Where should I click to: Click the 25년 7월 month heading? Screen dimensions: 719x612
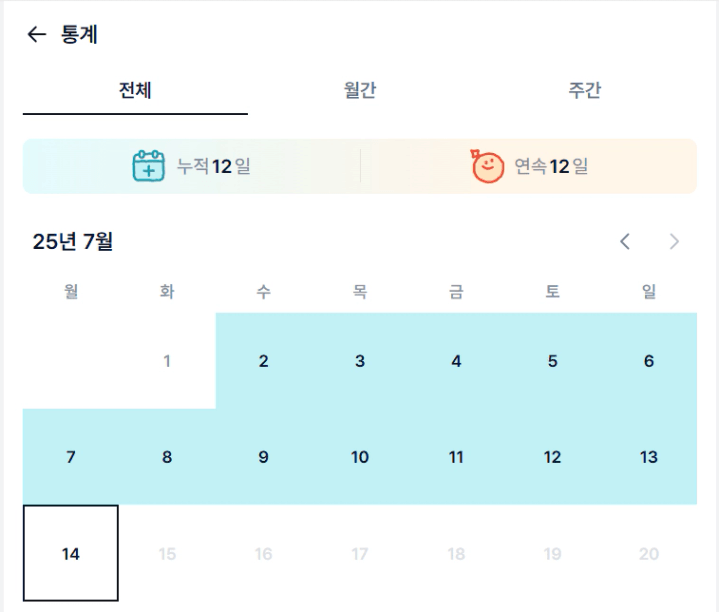[72, 241]
